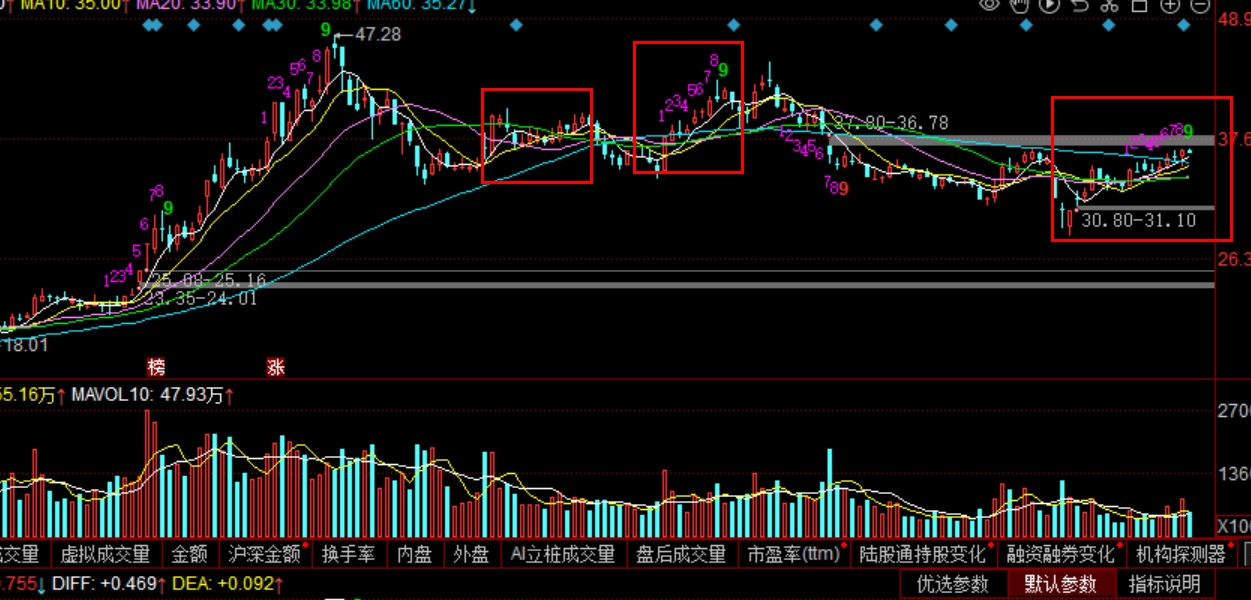This screenshot has width=1251, height=600.
Task: Click the 30.80-31.10 gap range label
Action: [1138, 221]
